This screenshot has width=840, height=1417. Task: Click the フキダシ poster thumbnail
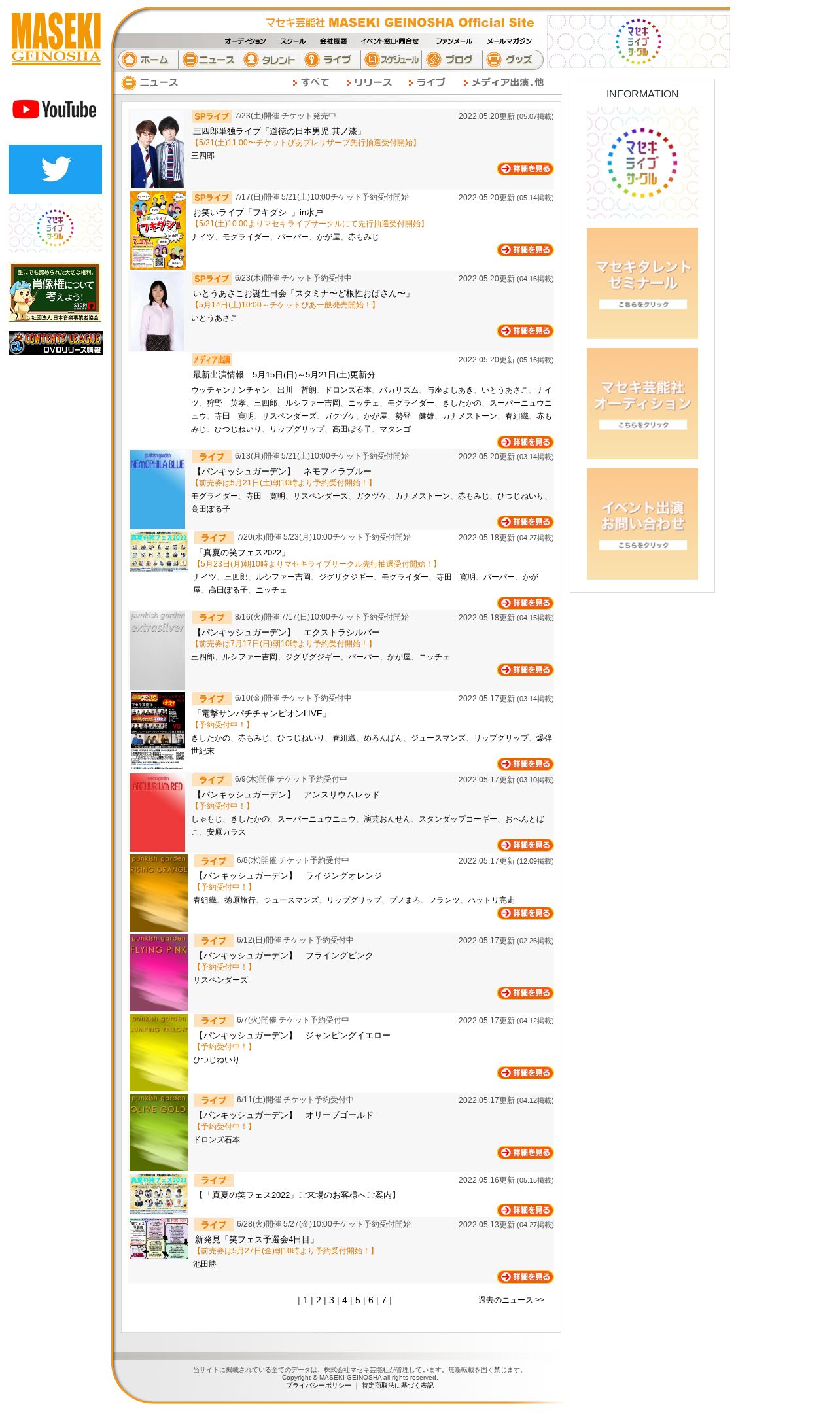pyautogui.click(x=158, y=230)
